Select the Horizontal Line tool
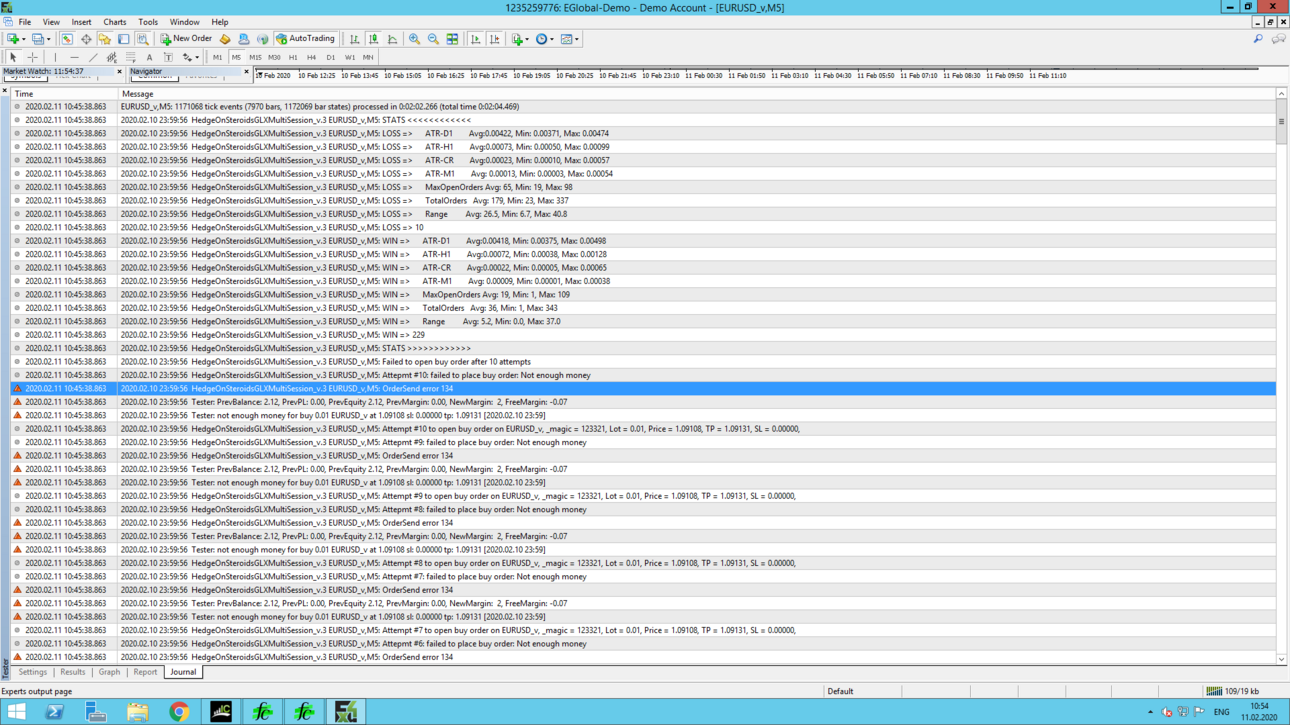The image size is (1290, 725). click(x=74, y=57)
